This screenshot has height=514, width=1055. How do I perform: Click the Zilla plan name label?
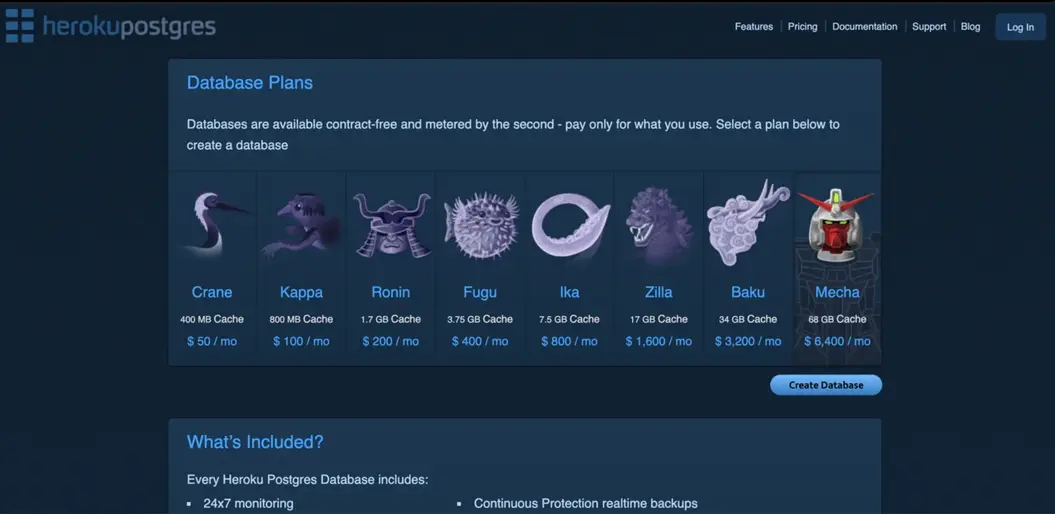pyautogui.click(x=658, y=292)
